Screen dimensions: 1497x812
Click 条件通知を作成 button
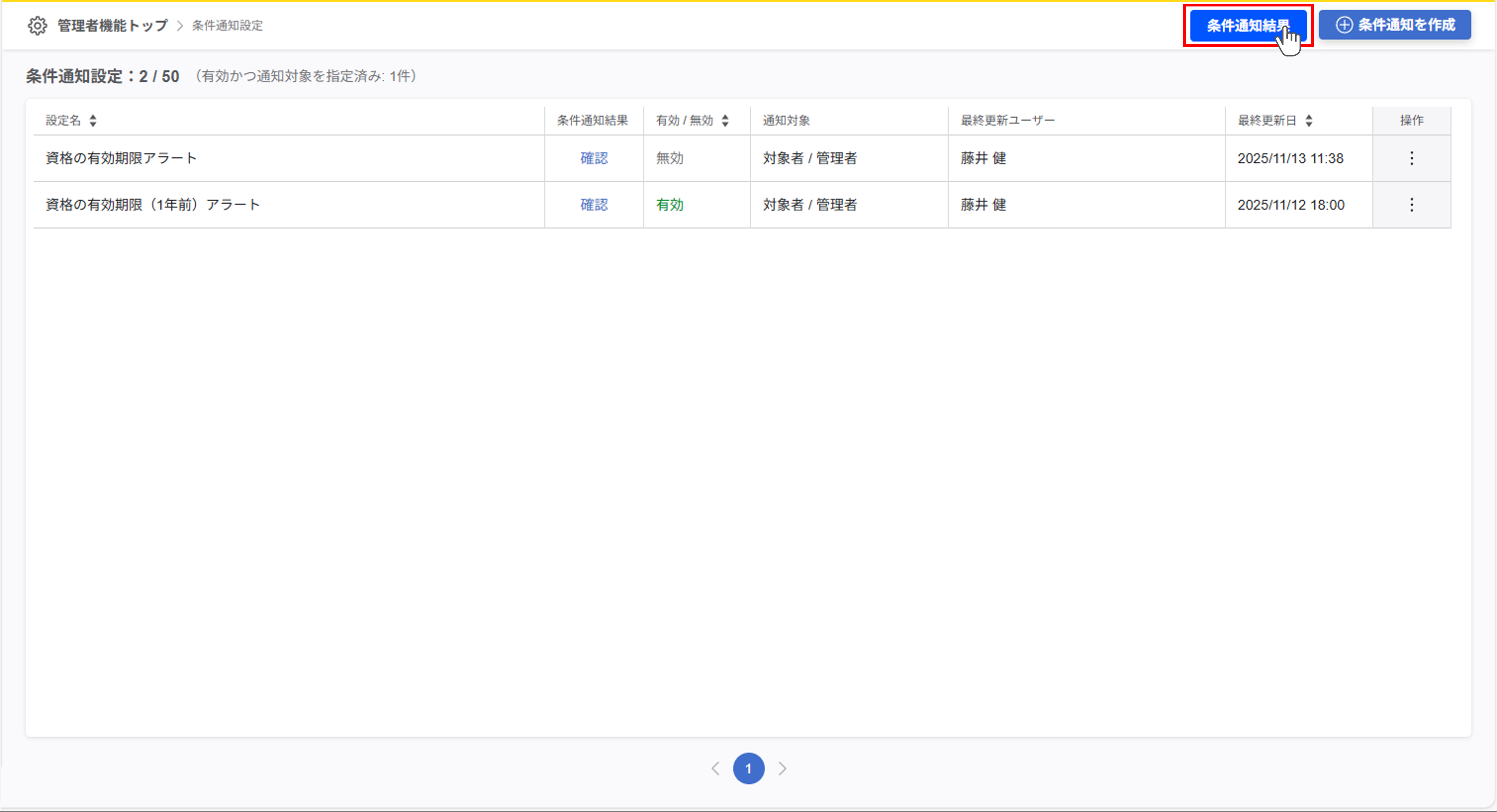(1395, 25)
